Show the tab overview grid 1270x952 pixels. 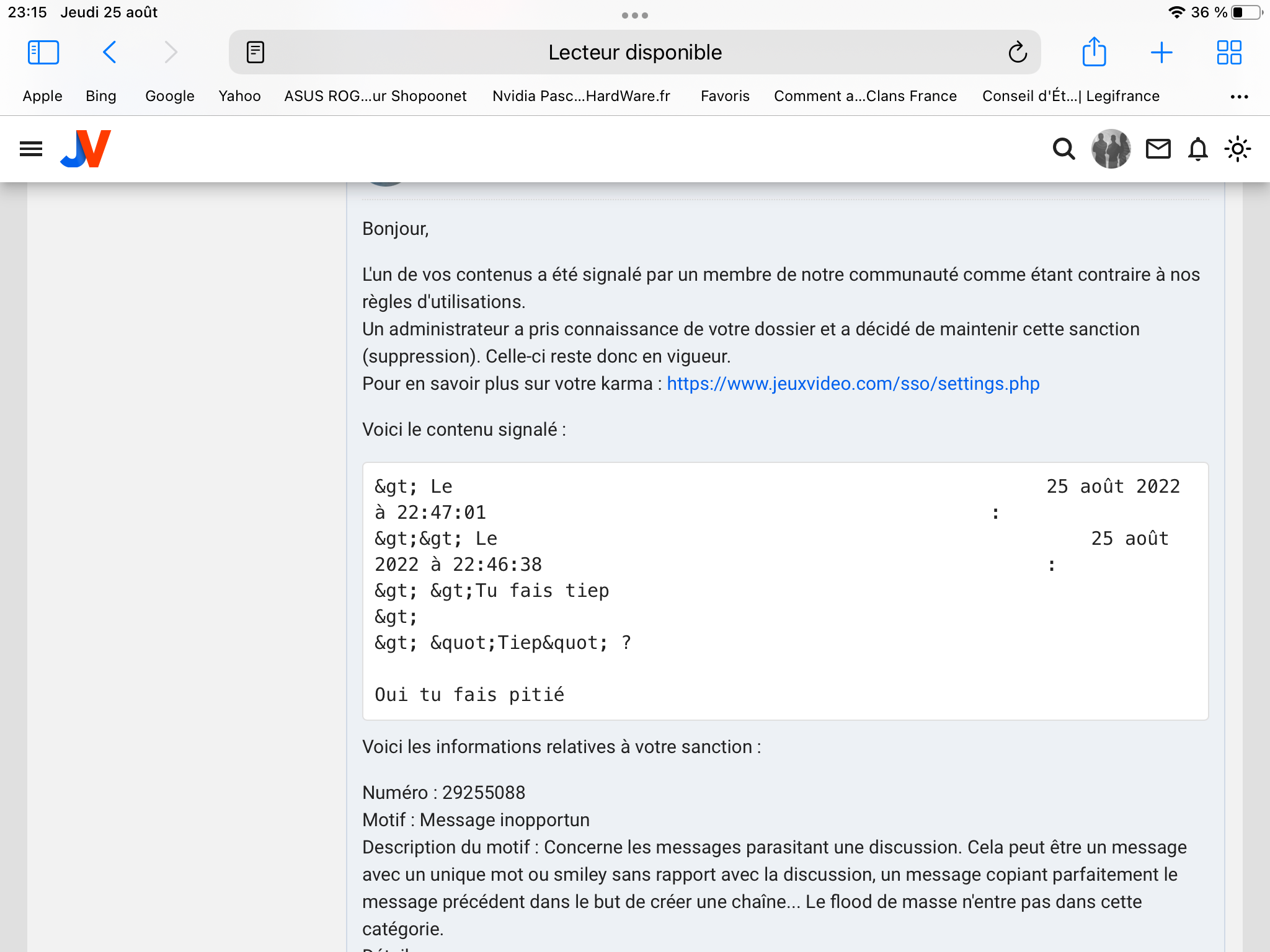[x=1228, y=53]
